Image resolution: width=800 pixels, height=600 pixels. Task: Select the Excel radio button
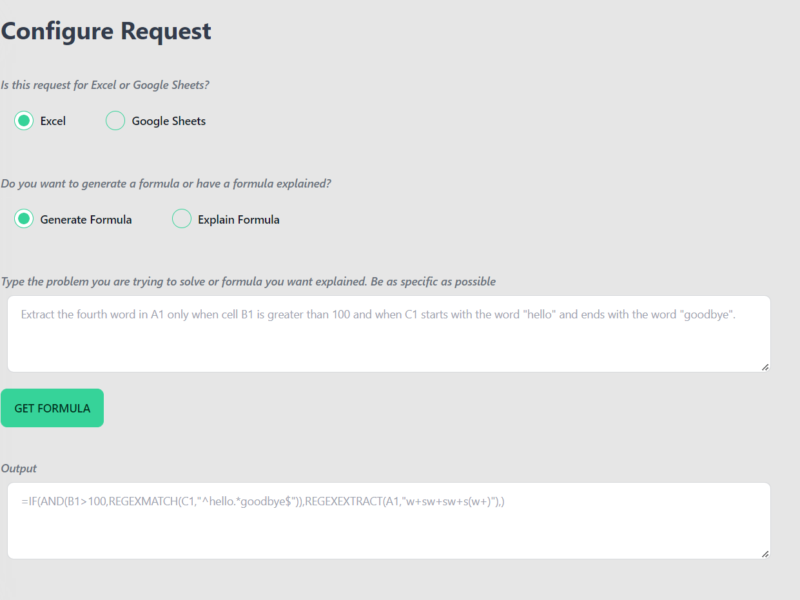click(x=24, y=121)
